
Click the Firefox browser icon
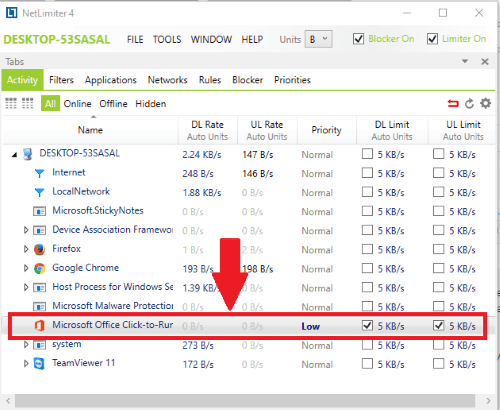(x=39, y=249)
